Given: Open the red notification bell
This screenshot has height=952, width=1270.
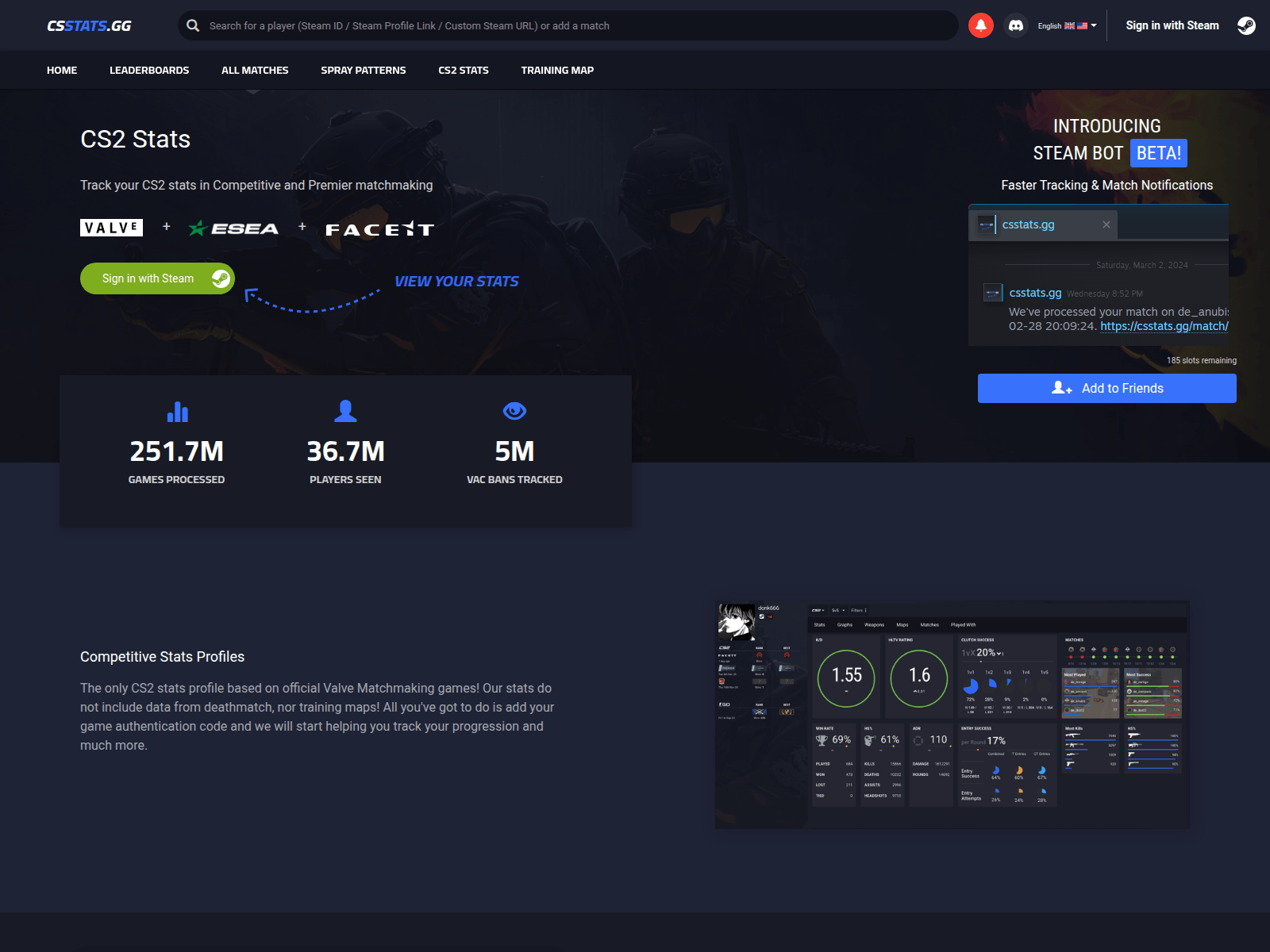Looking at the screenshot, I should point(981,25).
